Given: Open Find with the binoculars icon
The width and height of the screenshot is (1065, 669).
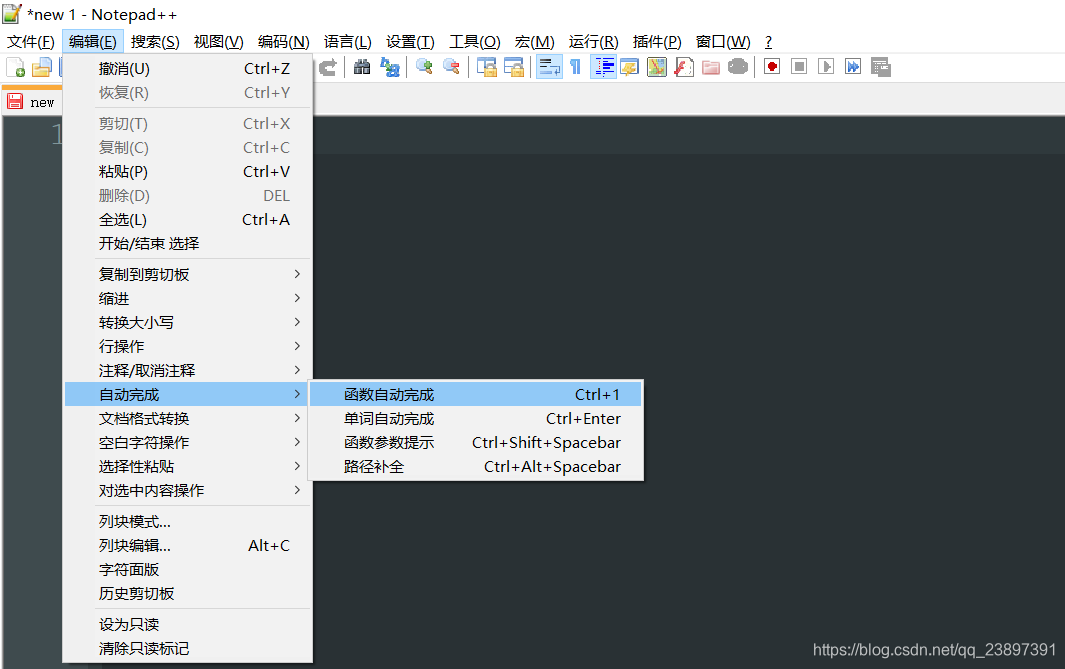Looking at the screenshot, I should point(362,67).
